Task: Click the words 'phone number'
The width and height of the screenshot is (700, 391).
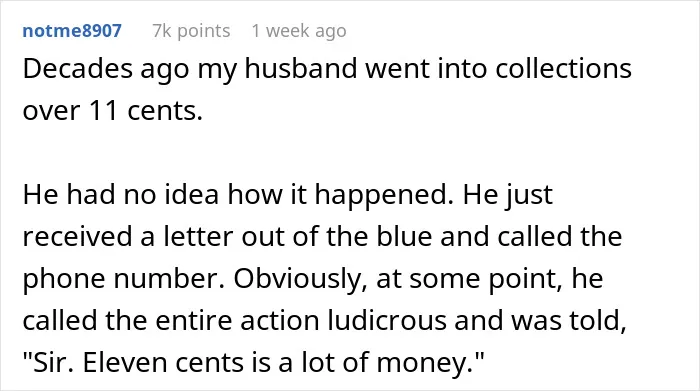Action: 123,280
